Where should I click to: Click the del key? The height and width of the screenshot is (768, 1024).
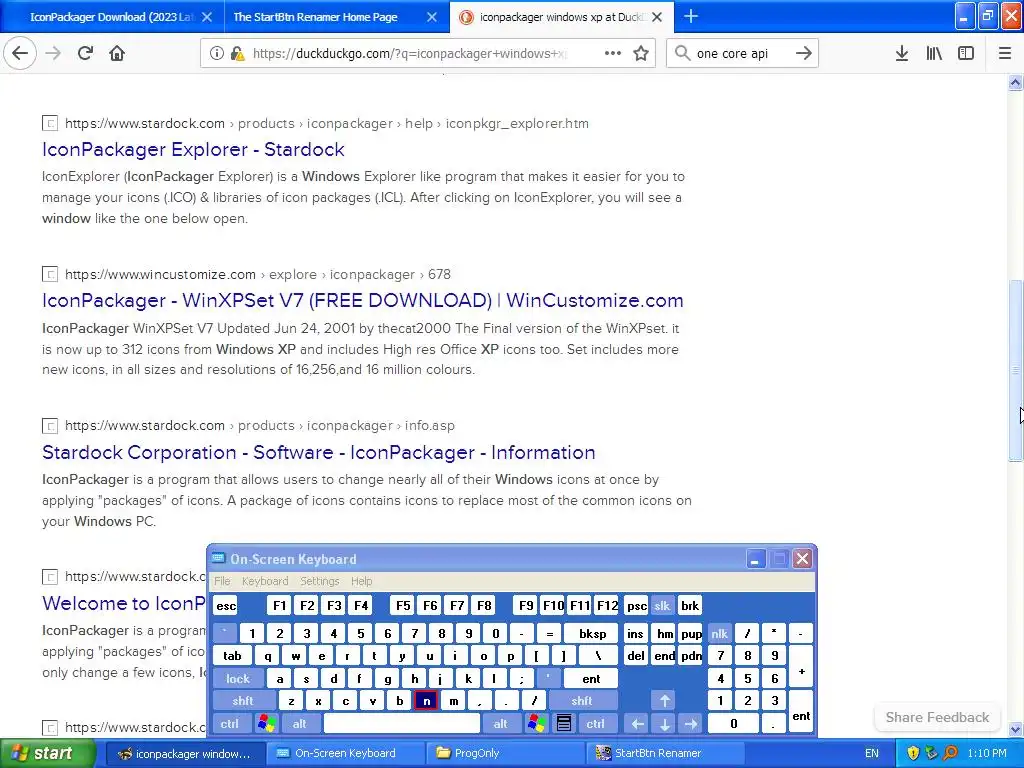[635, 656]
